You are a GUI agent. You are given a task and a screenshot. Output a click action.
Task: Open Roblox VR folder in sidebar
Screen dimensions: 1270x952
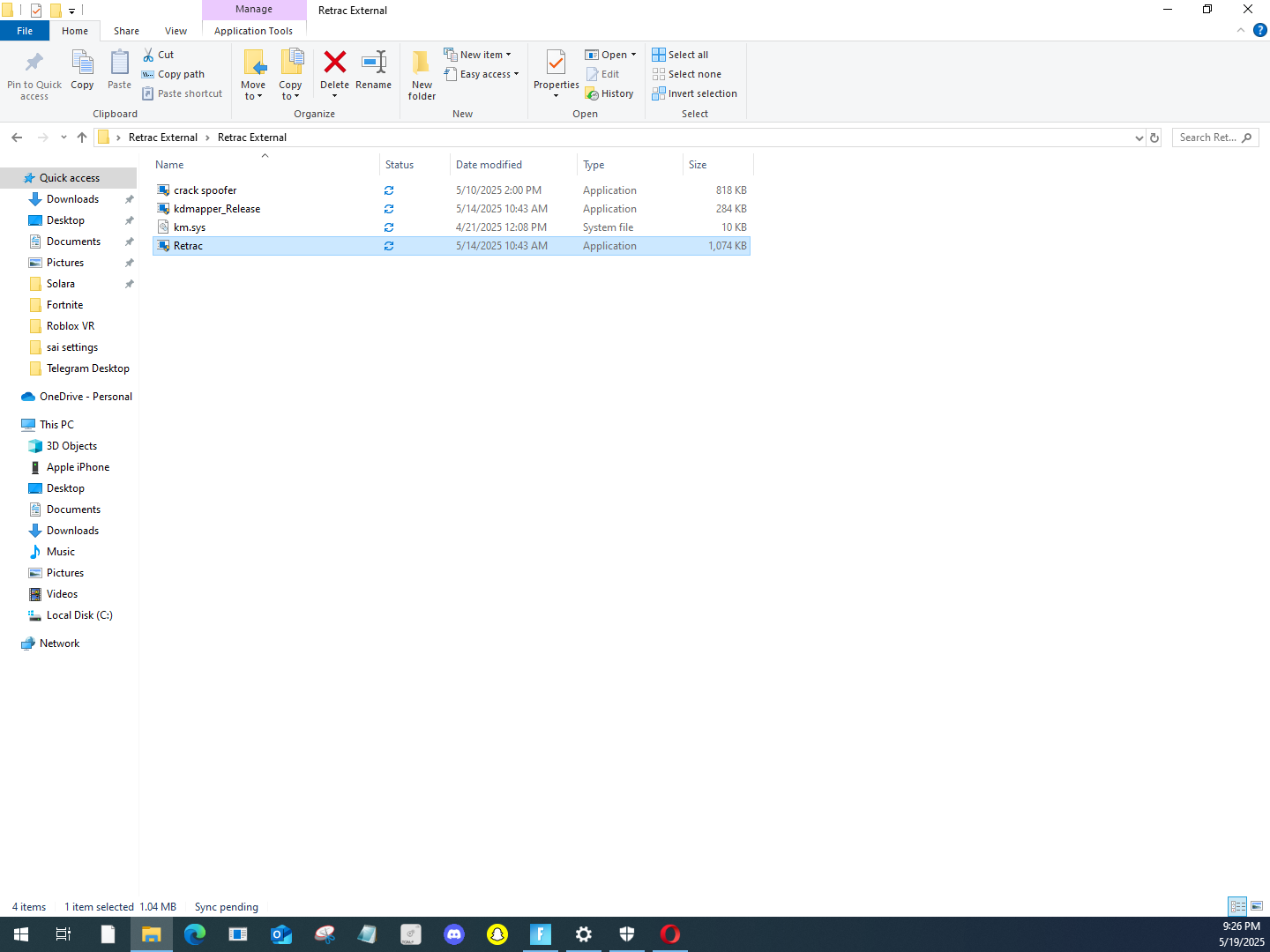pos(70,326)
